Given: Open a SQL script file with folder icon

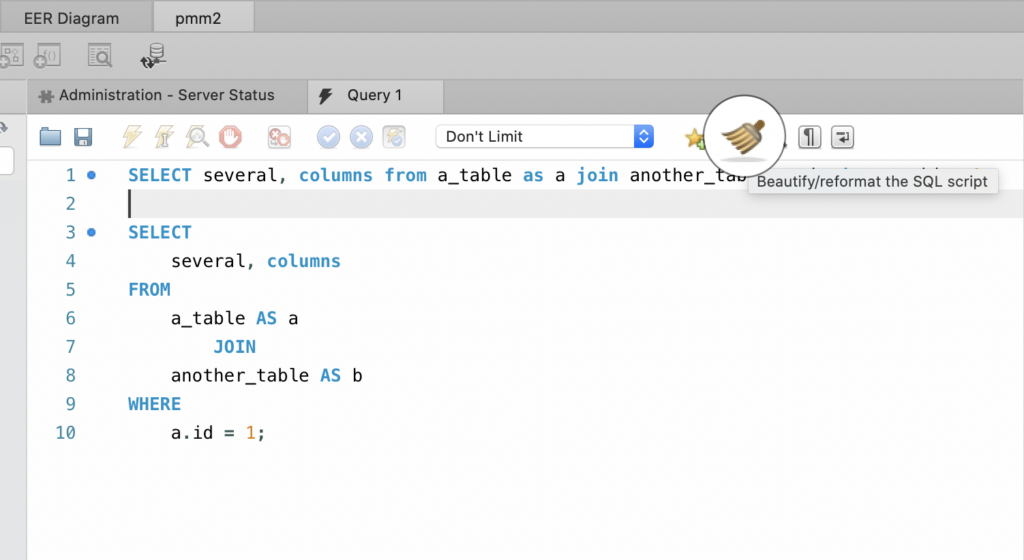Looking at the screenshot, I should 50,137.
